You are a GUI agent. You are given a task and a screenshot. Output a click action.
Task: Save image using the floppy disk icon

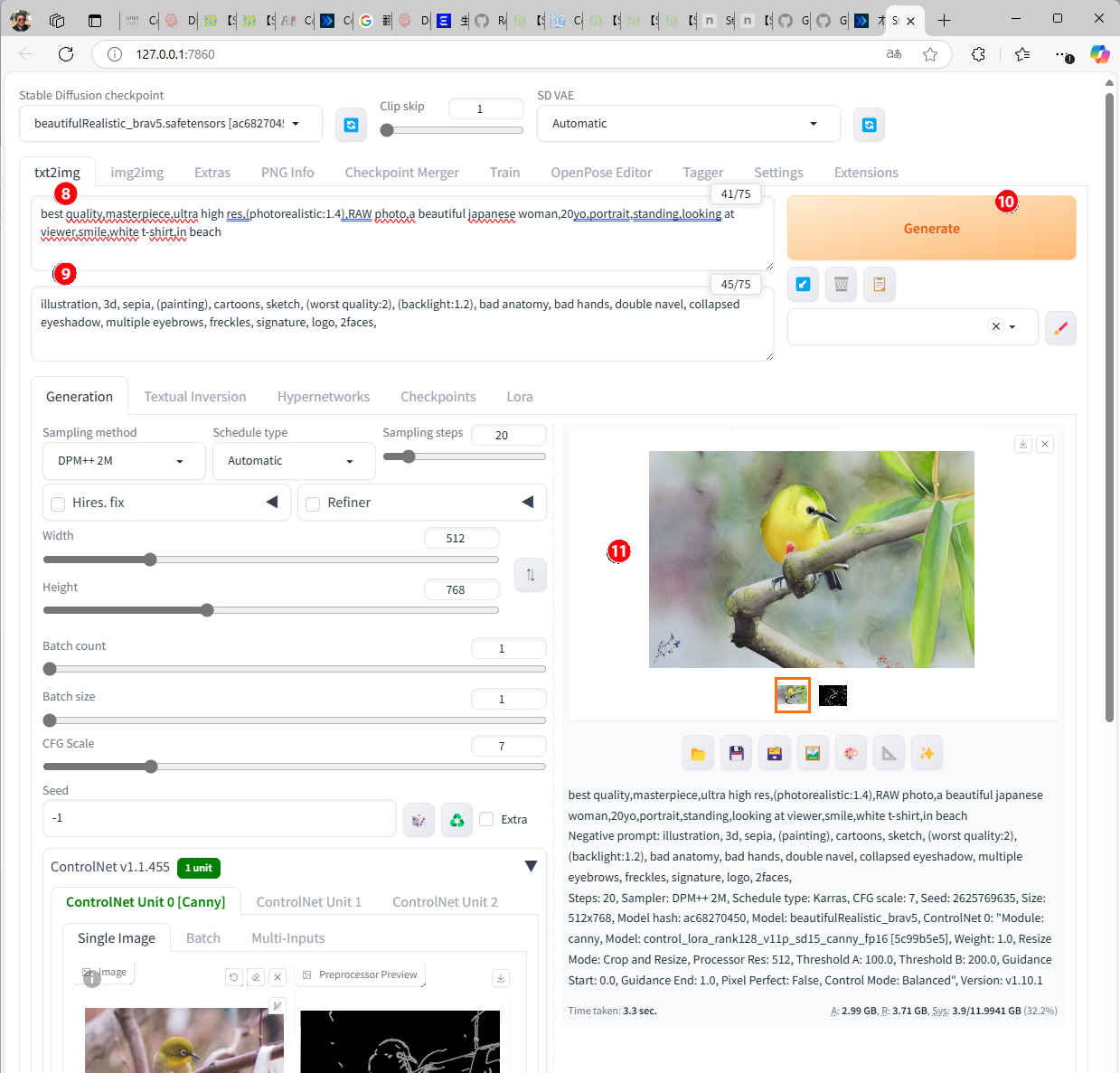point(736,753)
